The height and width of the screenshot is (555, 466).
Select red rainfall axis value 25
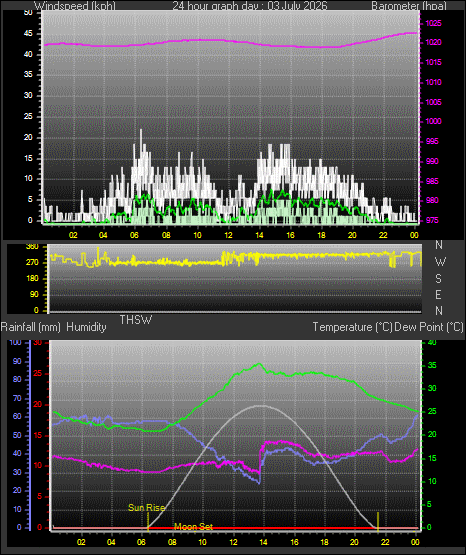tap(38, 373)
